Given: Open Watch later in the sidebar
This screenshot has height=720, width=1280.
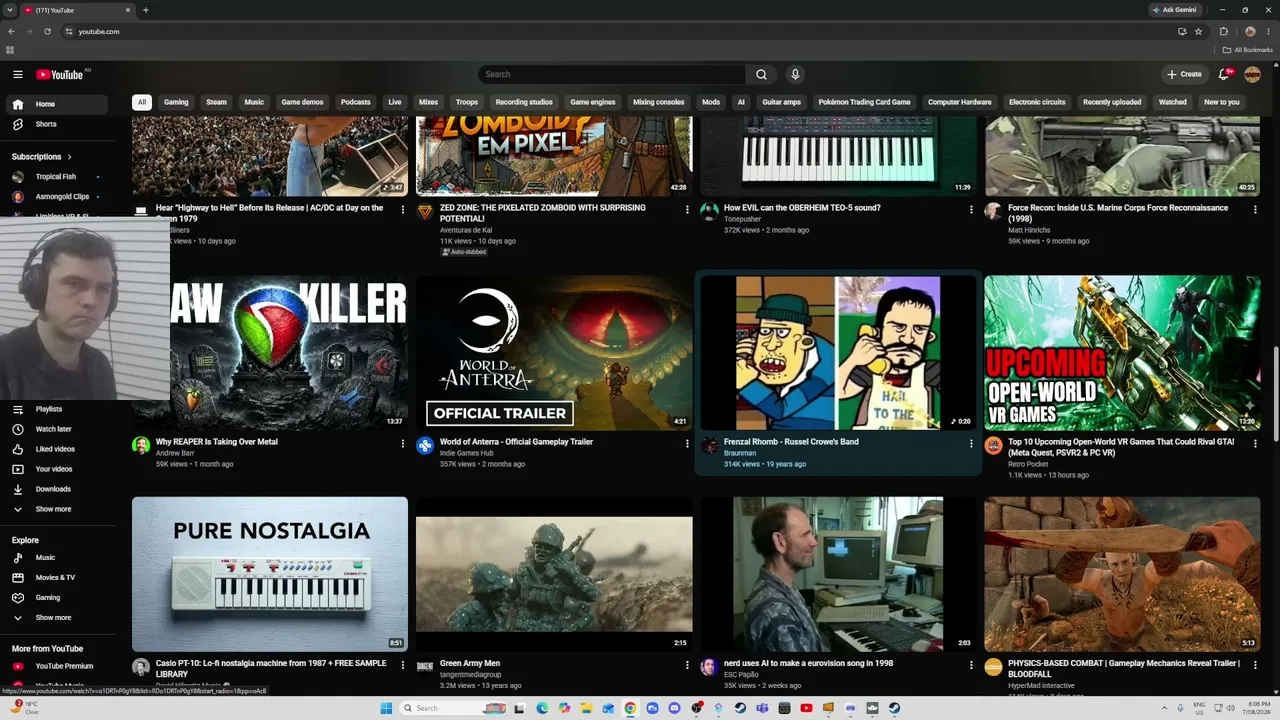Looking at the screenshot, I should click(58, 429).
